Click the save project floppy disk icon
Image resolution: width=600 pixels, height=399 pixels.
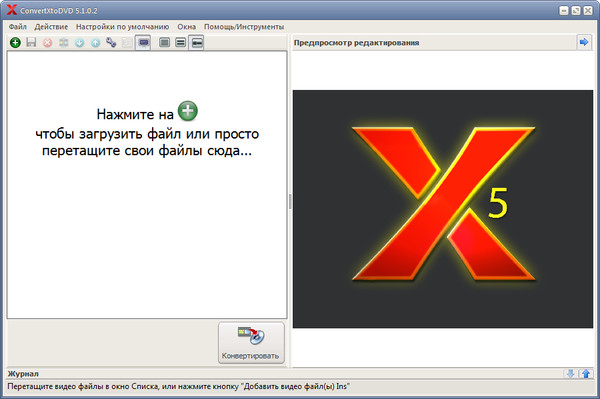pyautogui.click(x=31, y=42)
